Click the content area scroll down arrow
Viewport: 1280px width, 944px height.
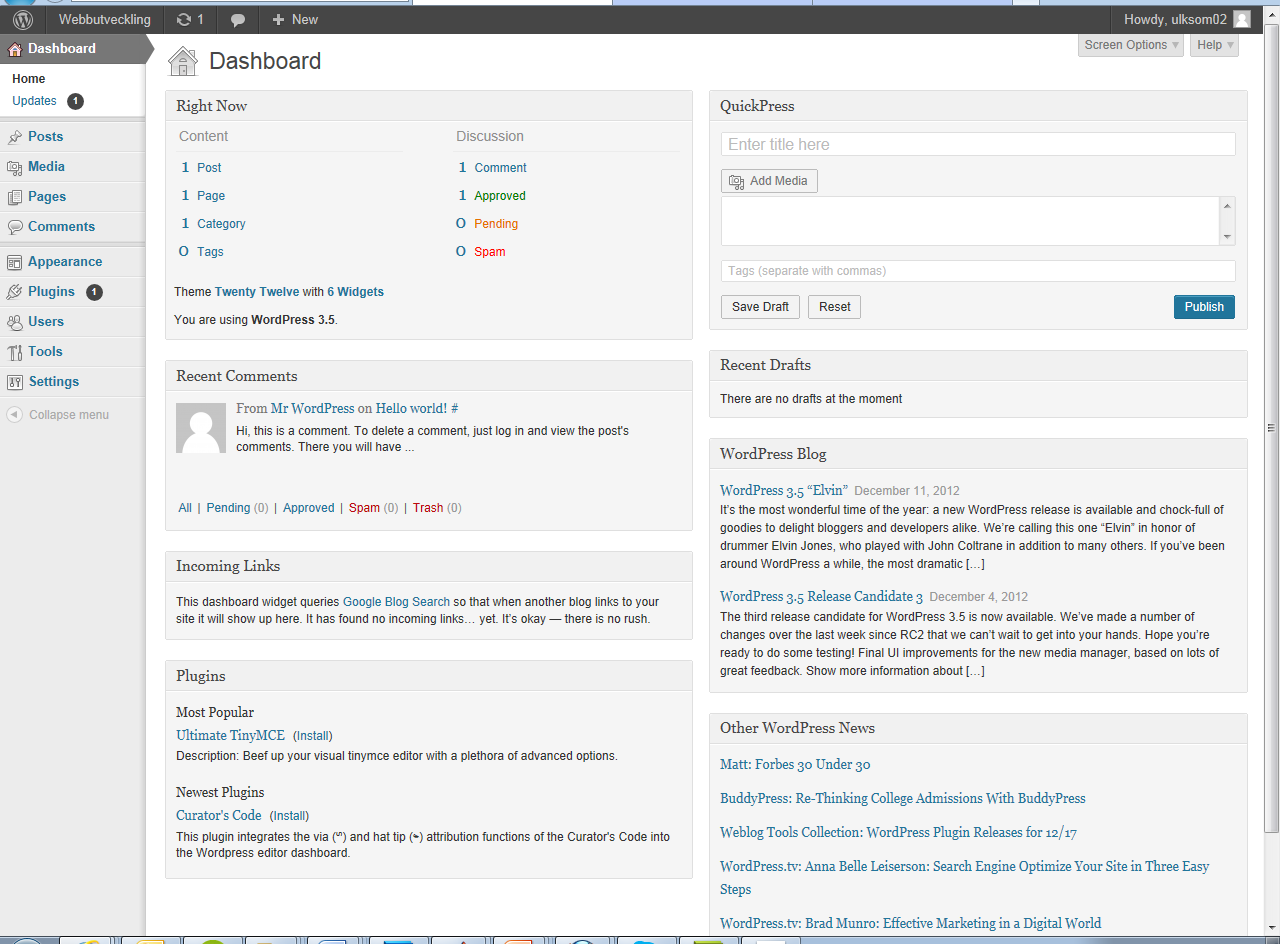1227,237
